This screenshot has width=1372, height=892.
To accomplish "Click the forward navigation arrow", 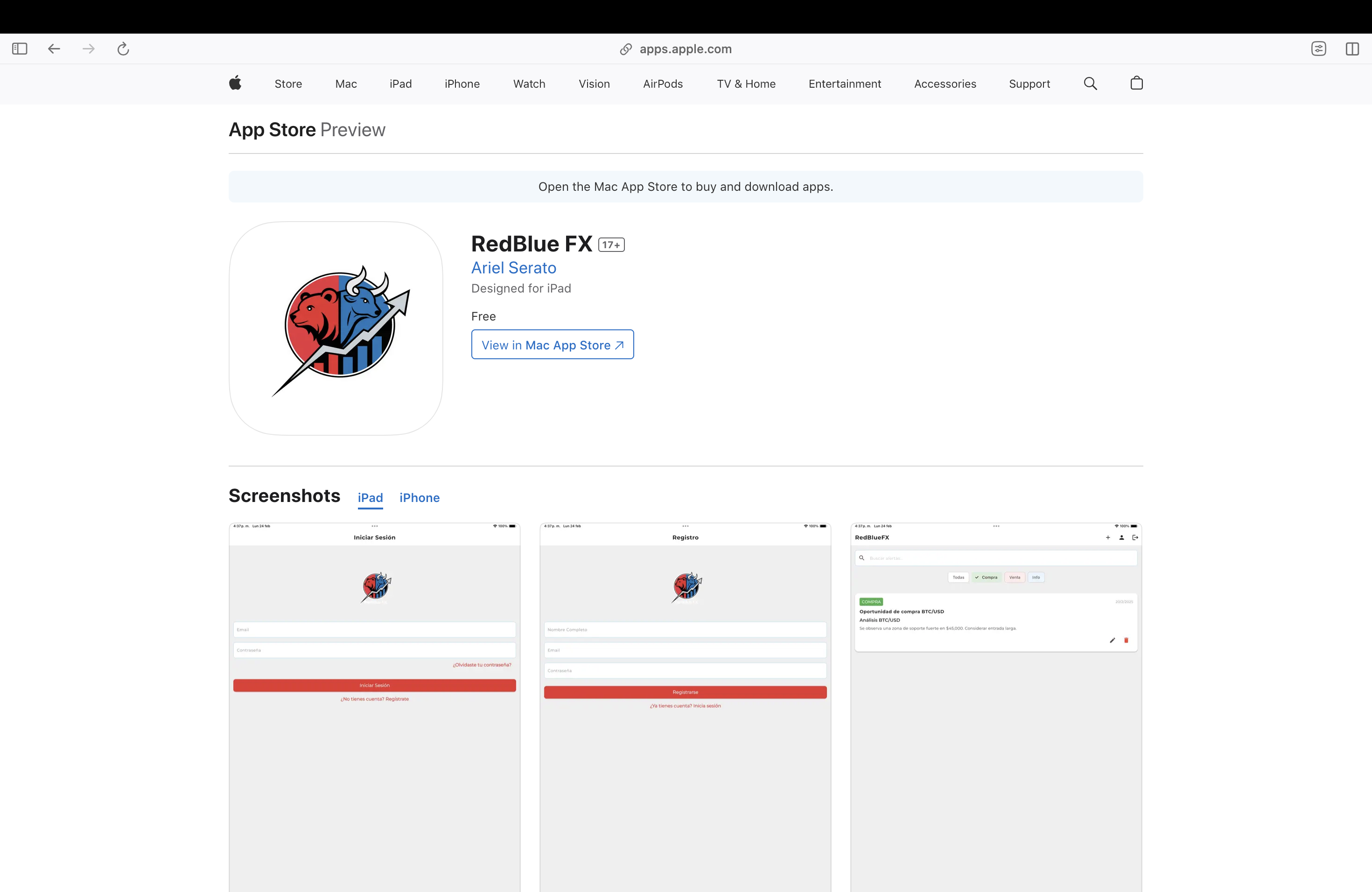I will pyautogui.click(x=88, y=49).
